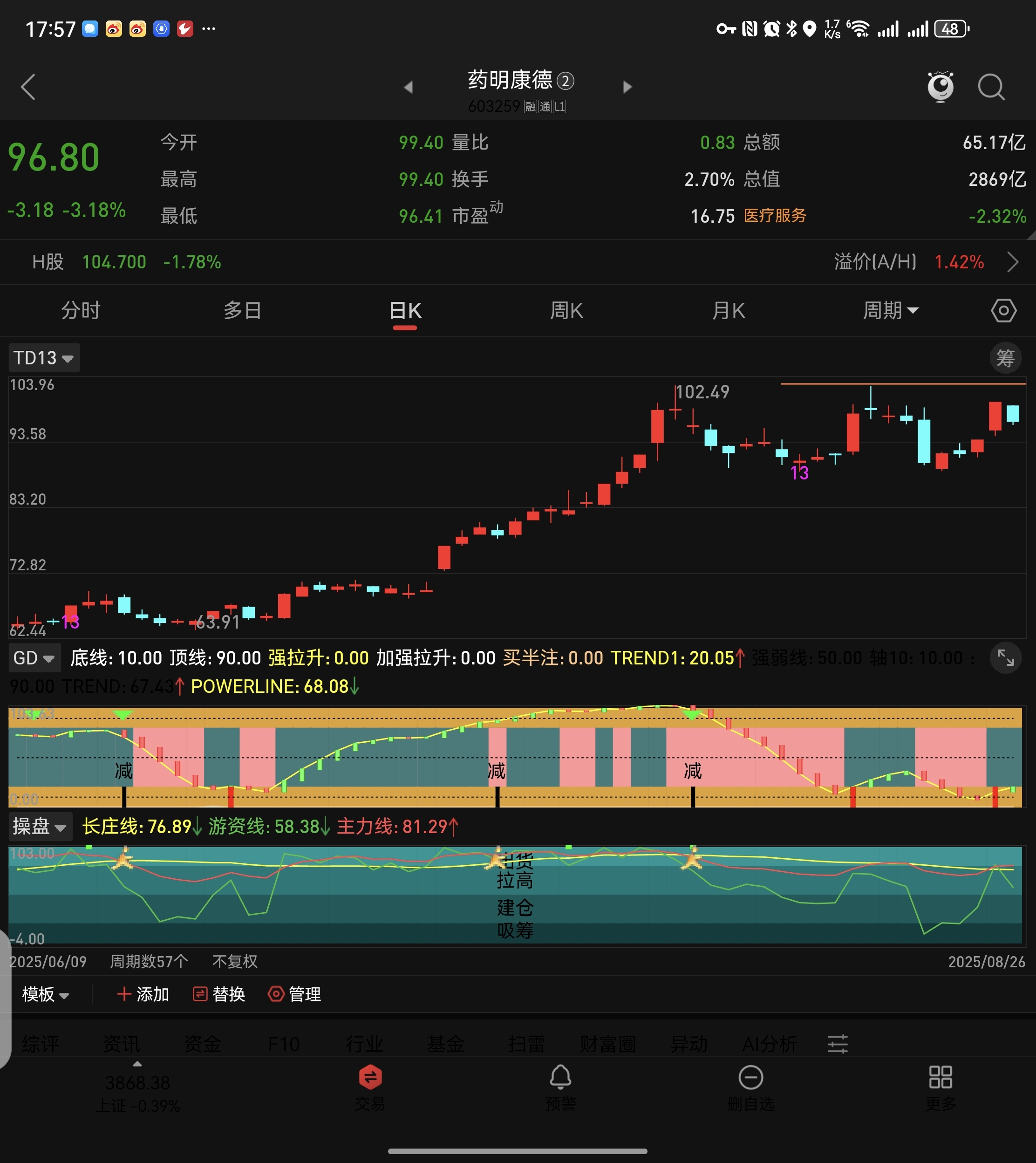Viewport: 1036px width, 1163px height.
Task: Tap the battery 48 status icon
Action: click(952, 29)
